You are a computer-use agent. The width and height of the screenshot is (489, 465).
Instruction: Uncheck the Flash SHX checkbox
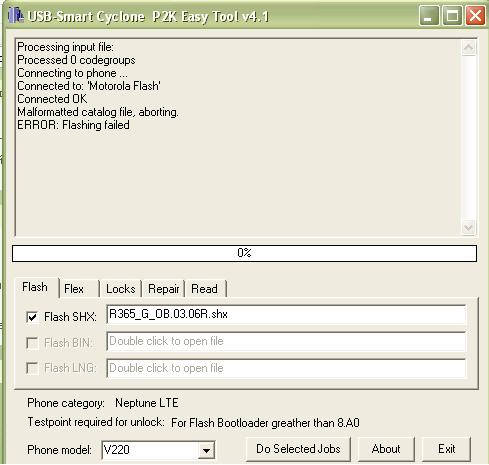pyautogui.click(x=32, y=316)
